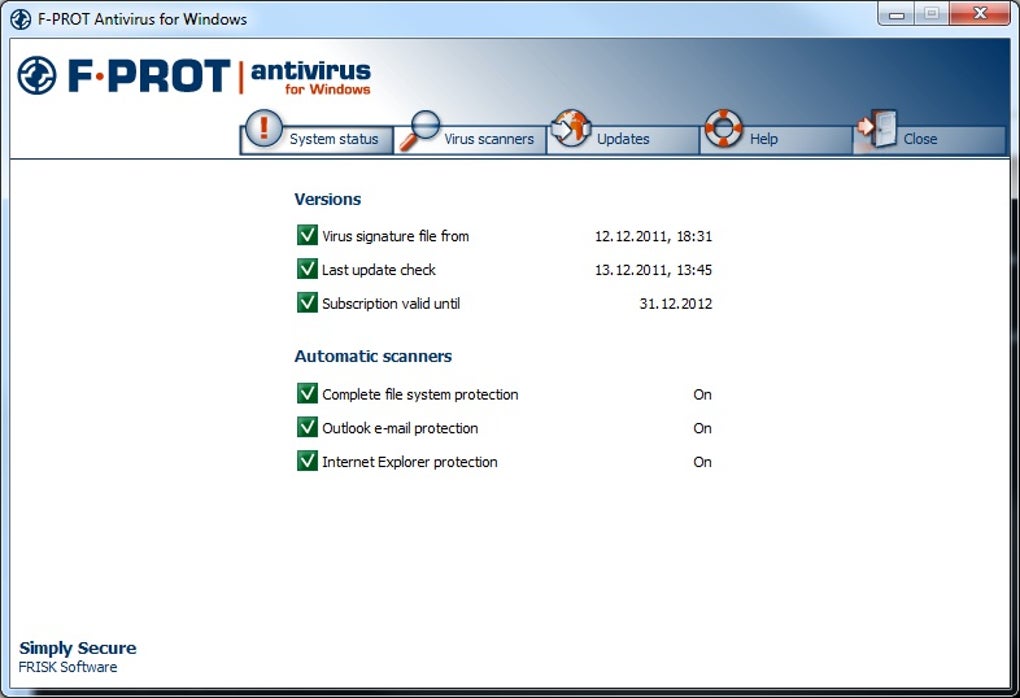Click the Virus scanners magnifying glass icon
This screenshot has height=698, width=1020.
420,130
